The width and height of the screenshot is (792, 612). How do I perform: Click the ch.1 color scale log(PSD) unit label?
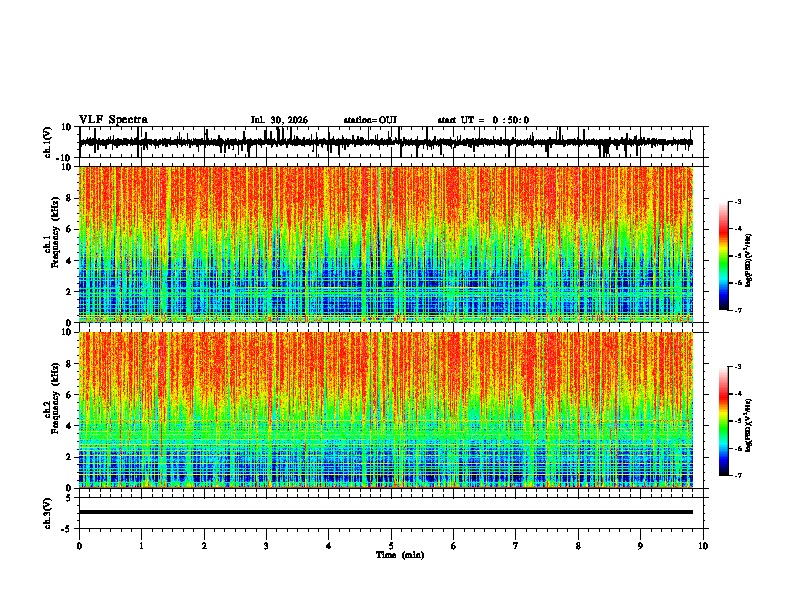pyautogui.click(x=749, y=260)
